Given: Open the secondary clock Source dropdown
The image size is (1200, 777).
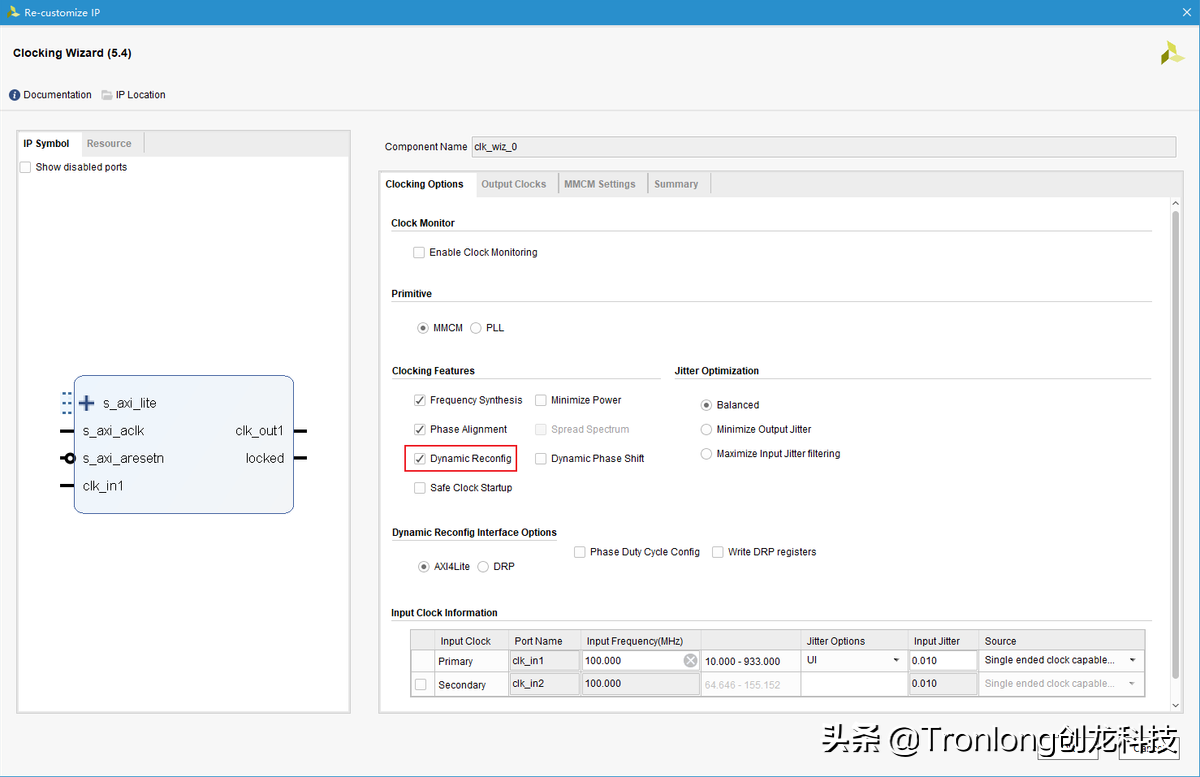Looking at the screenshot, I should coord(1132,684).
